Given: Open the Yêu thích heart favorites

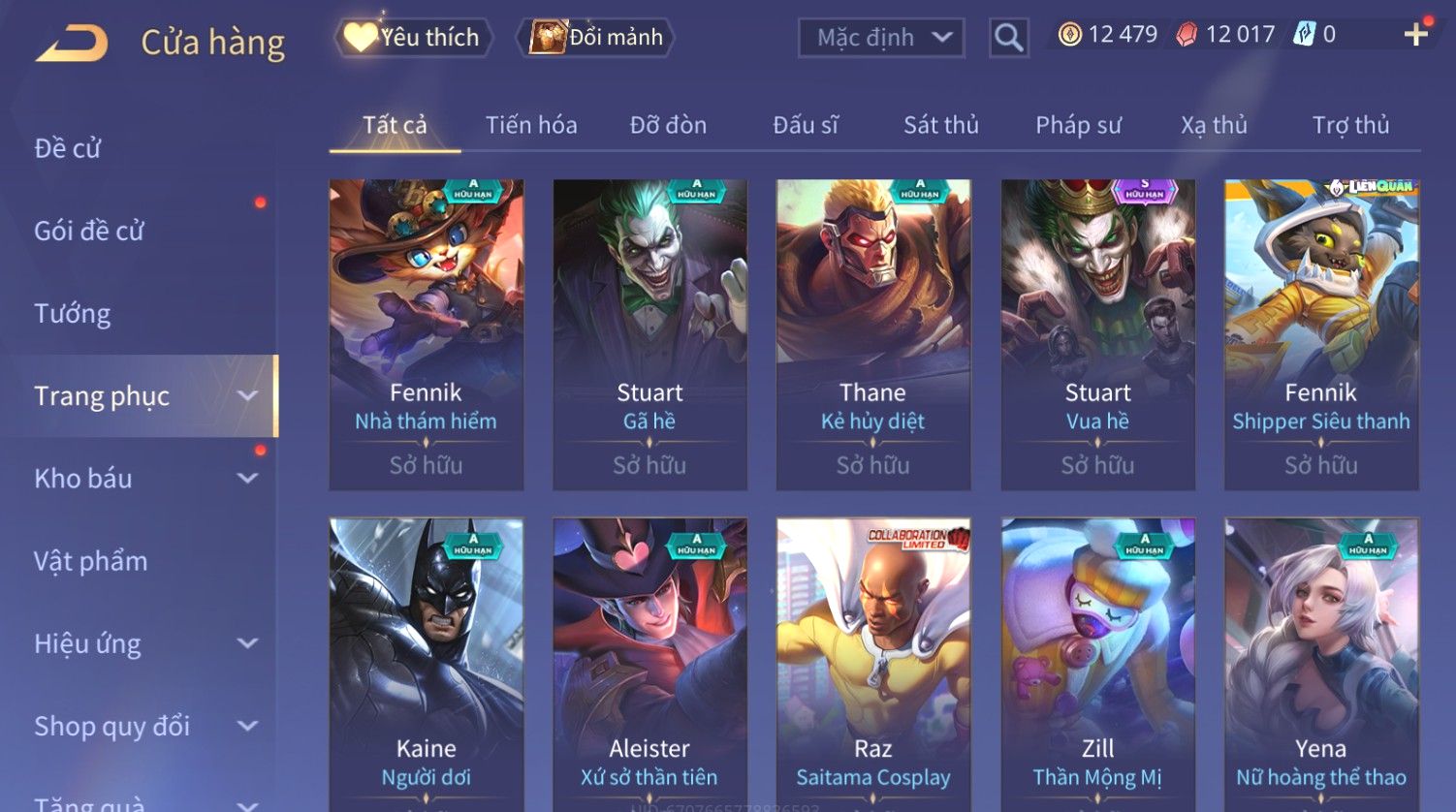Looking at the screenshot, I should 414,37.
